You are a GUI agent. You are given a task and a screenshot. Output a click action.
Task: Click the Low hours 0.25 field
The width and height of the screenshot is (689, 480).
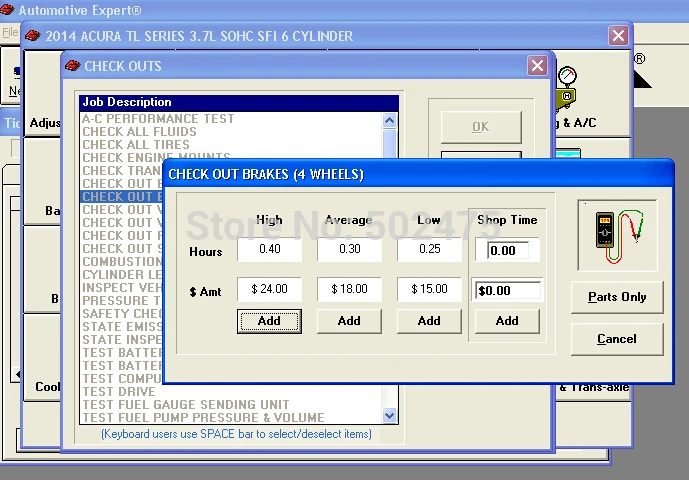[x=429, y=249]
